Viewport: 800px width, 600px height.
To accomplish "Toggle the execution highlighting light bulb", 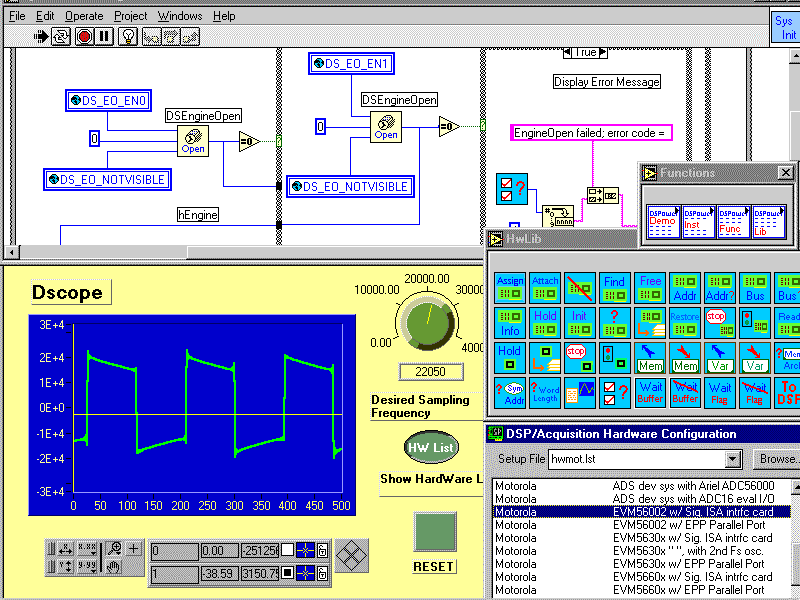I will pyautogui.click(x=128, y=36).
